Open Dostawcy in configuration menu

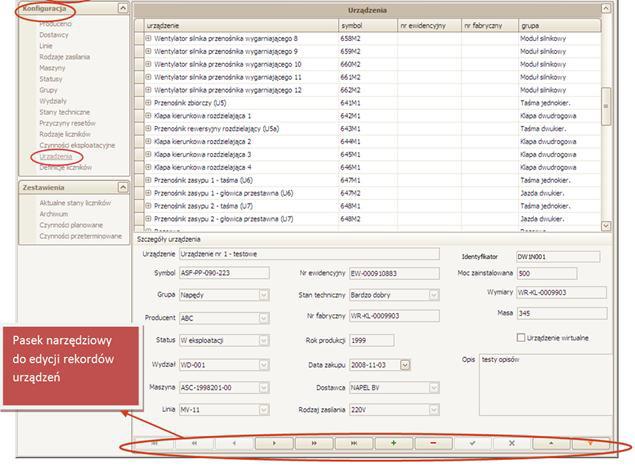[54, 35]
